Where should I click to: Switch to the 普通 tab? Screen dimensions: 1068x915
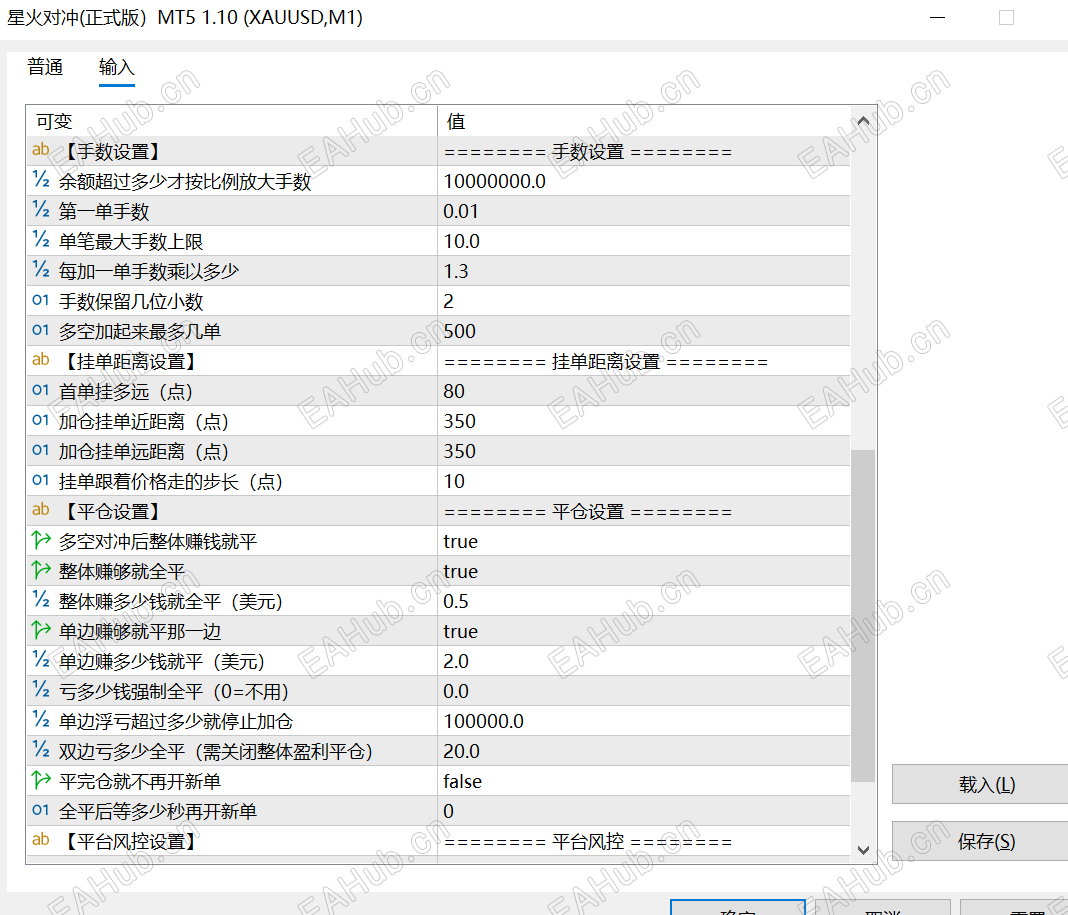pos(45,67)
